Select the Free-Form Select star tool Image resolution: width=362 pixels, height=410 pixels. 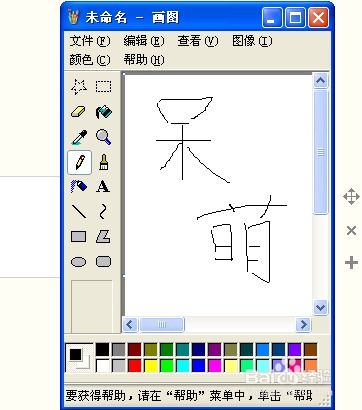coord(79,87)
